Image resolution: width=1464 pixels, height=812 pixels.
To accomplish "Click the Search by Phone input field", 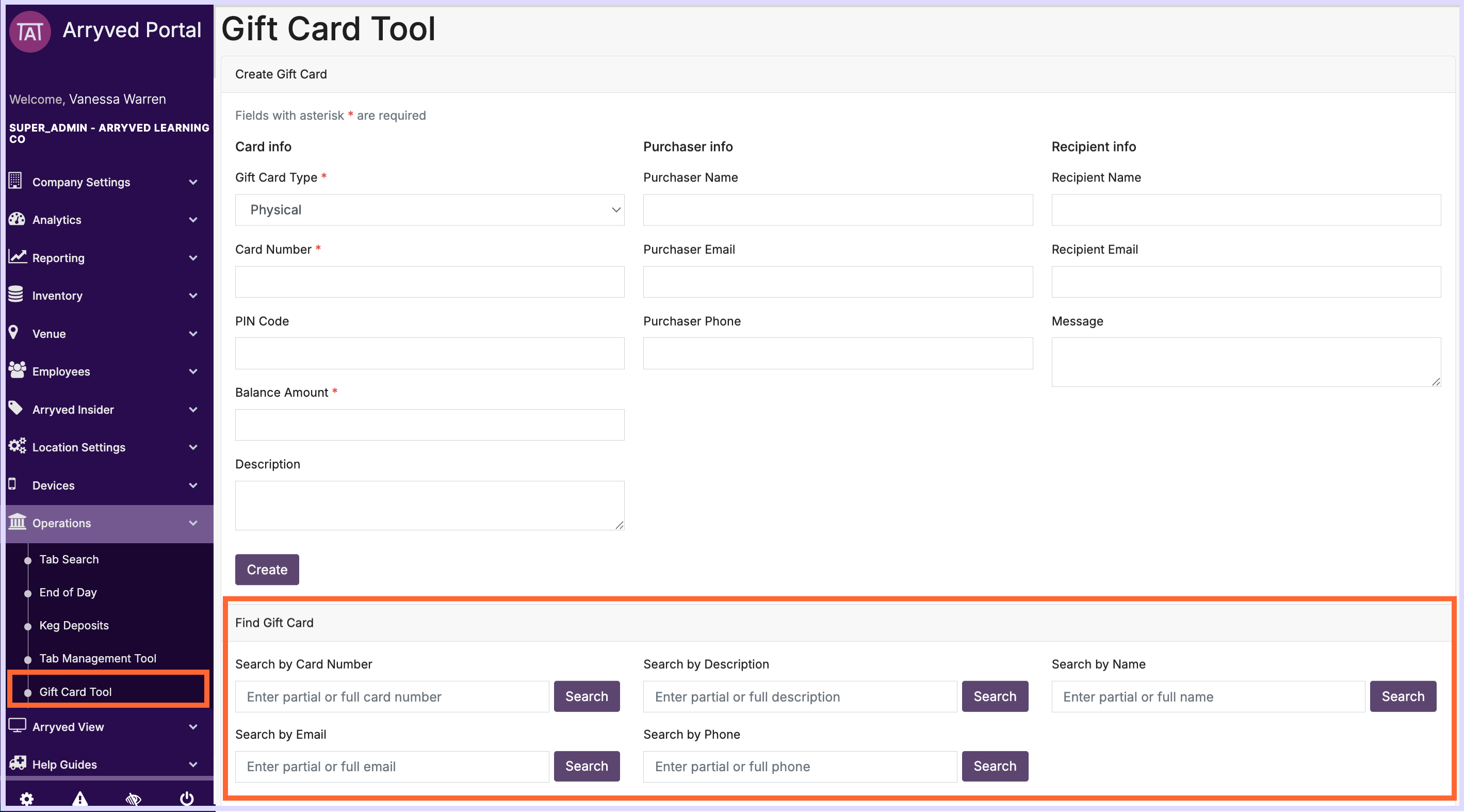I will [x=799, y=766].
